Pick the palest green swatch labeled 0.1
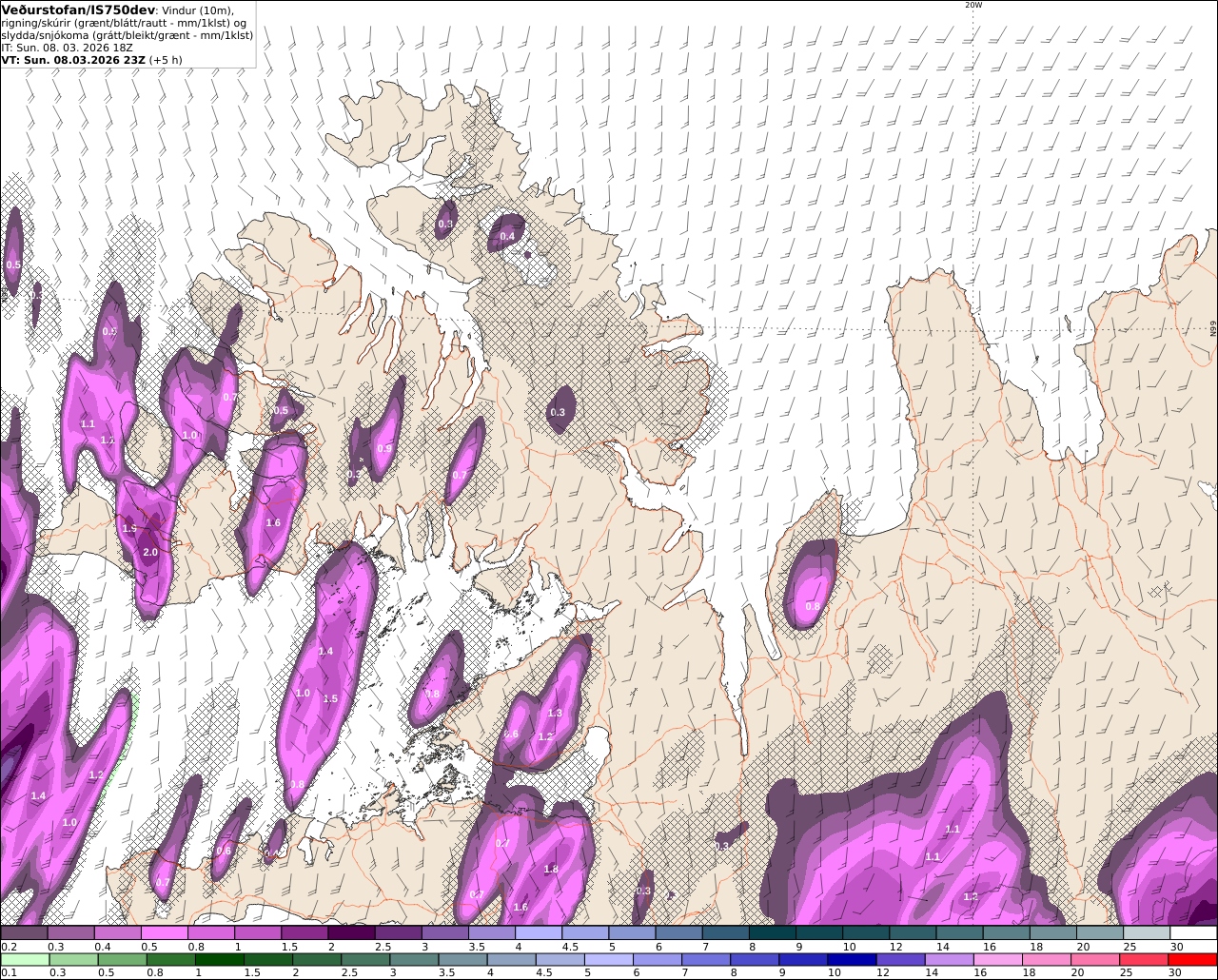 pos(24,959)
